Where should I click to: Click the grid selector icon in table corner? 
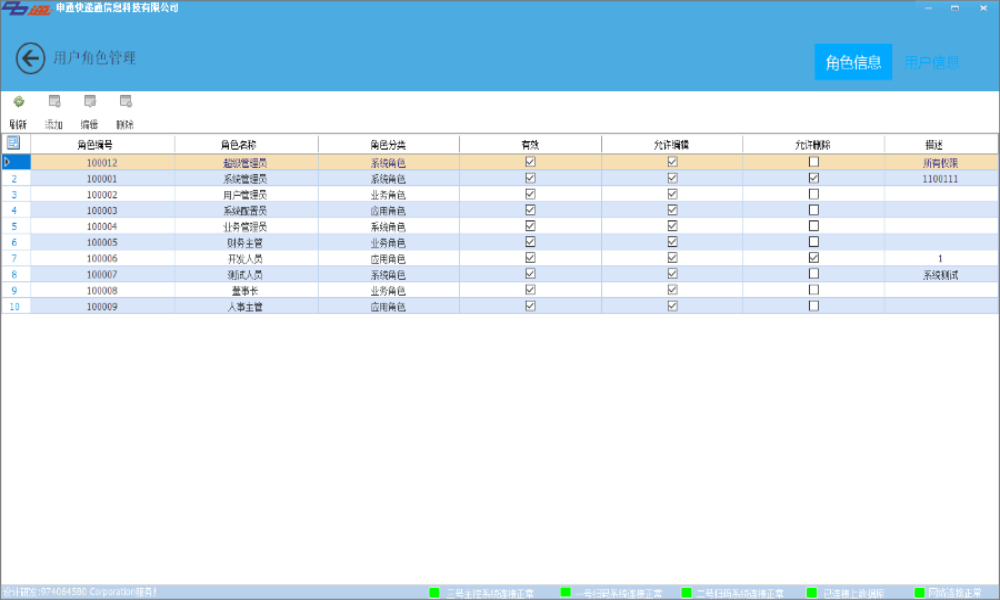14,143
